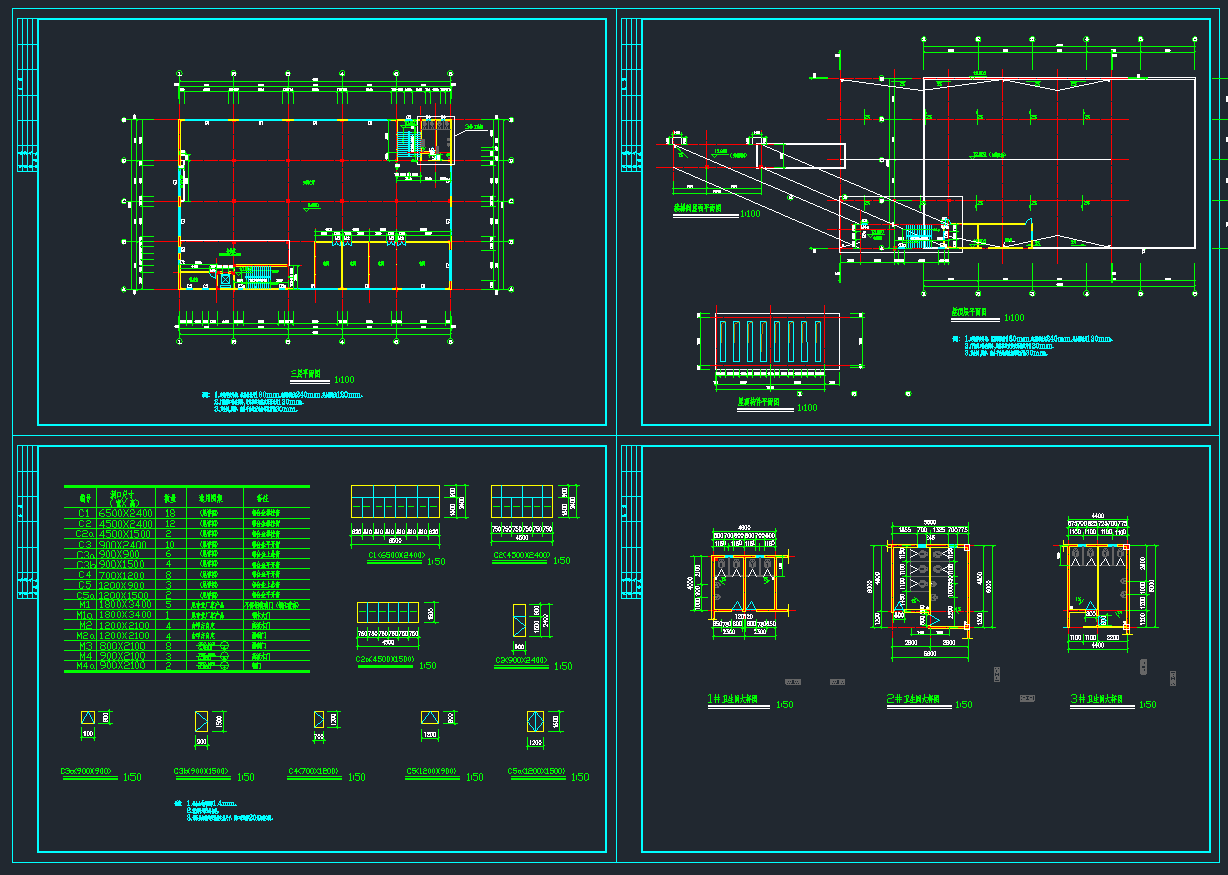
Task: Click the C5 (1200X900) window symbol
Action: [431, 717]
